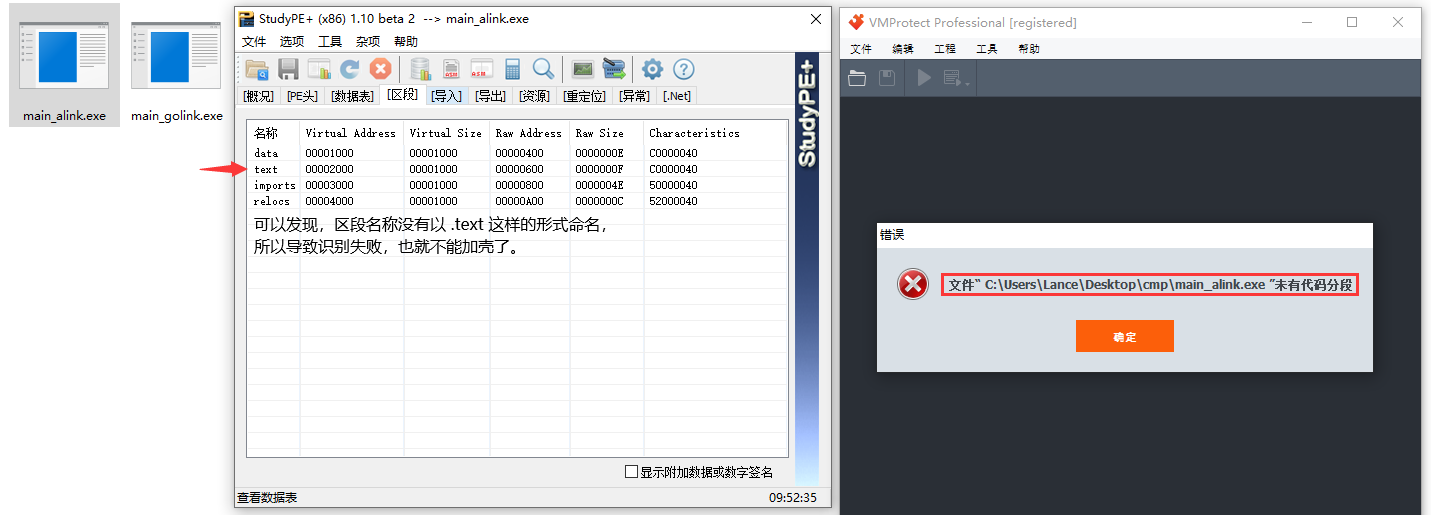The image size is (1431, 515).
Task: Switch to the [异常] tab
Action: click(634, 96)
